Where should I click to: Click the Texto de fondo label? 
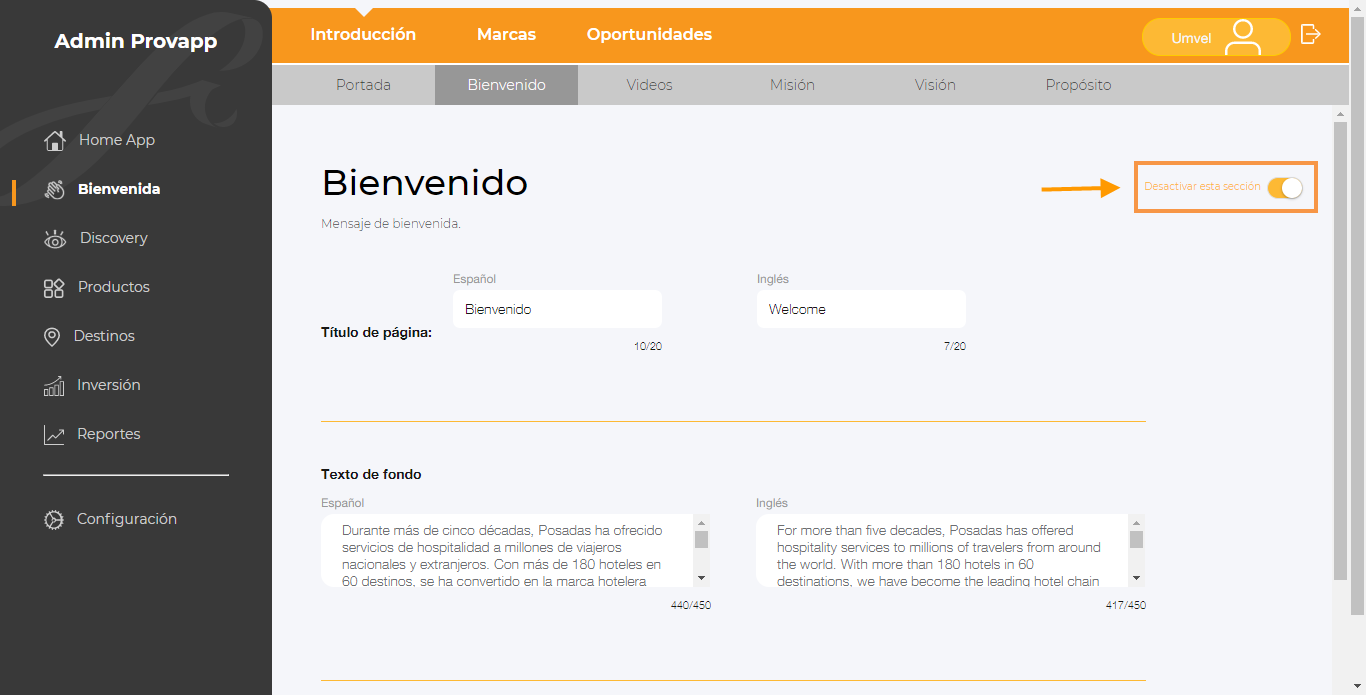click(x=371, y=474)
